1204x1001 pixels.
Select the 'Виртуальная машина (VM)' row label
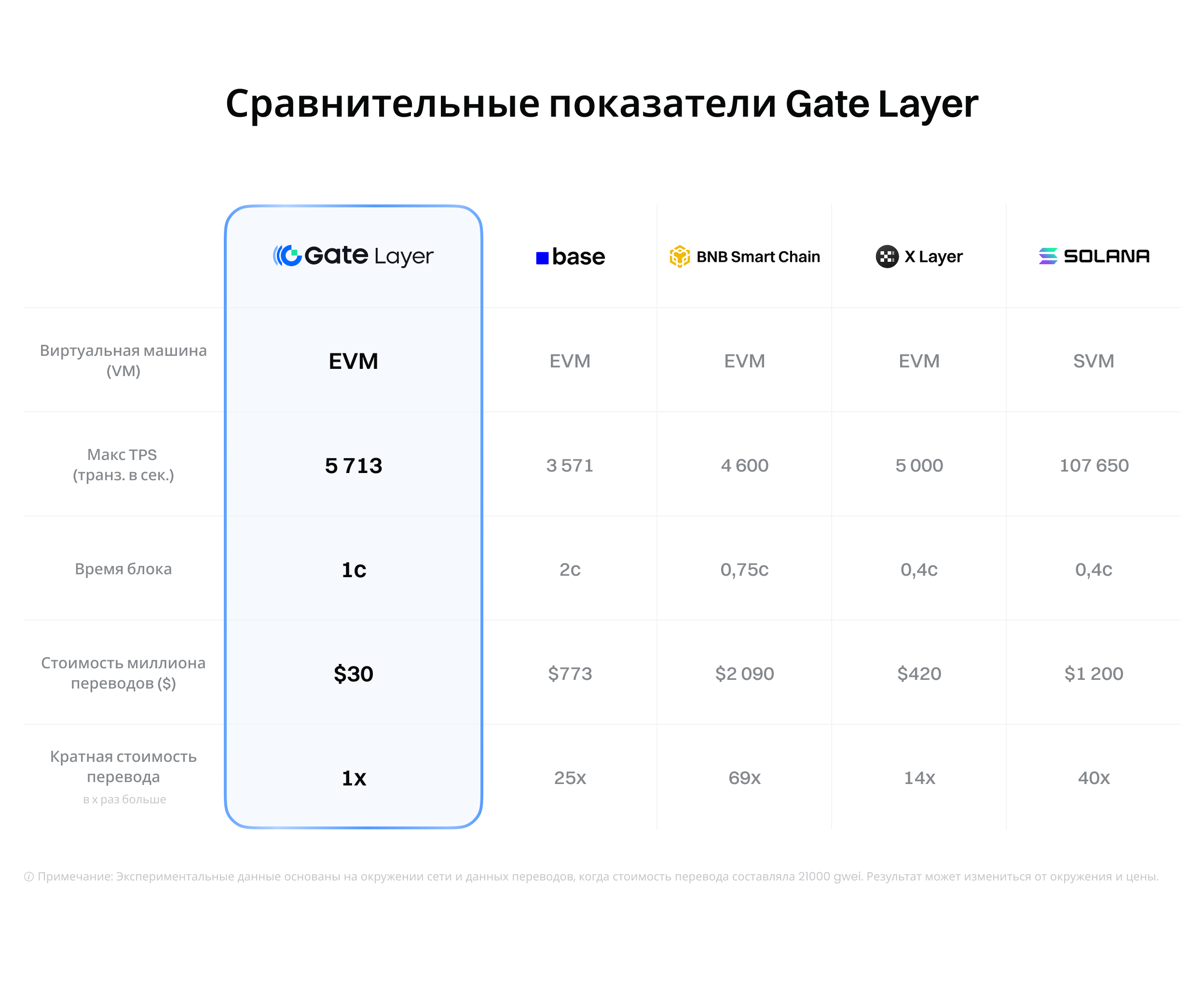point(123,360)
